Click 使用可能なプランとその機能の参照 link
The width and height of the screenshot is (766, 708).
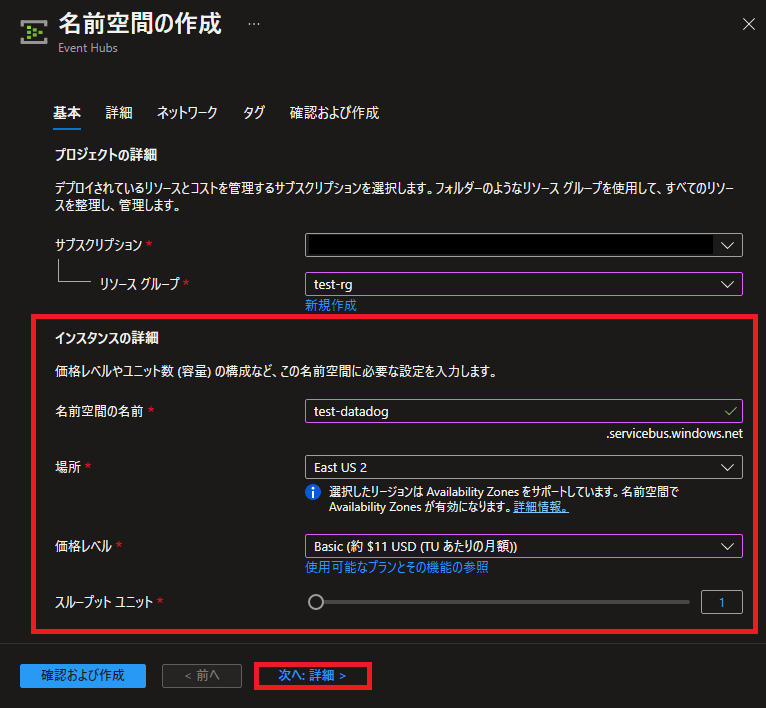click(x=397, y=567)
